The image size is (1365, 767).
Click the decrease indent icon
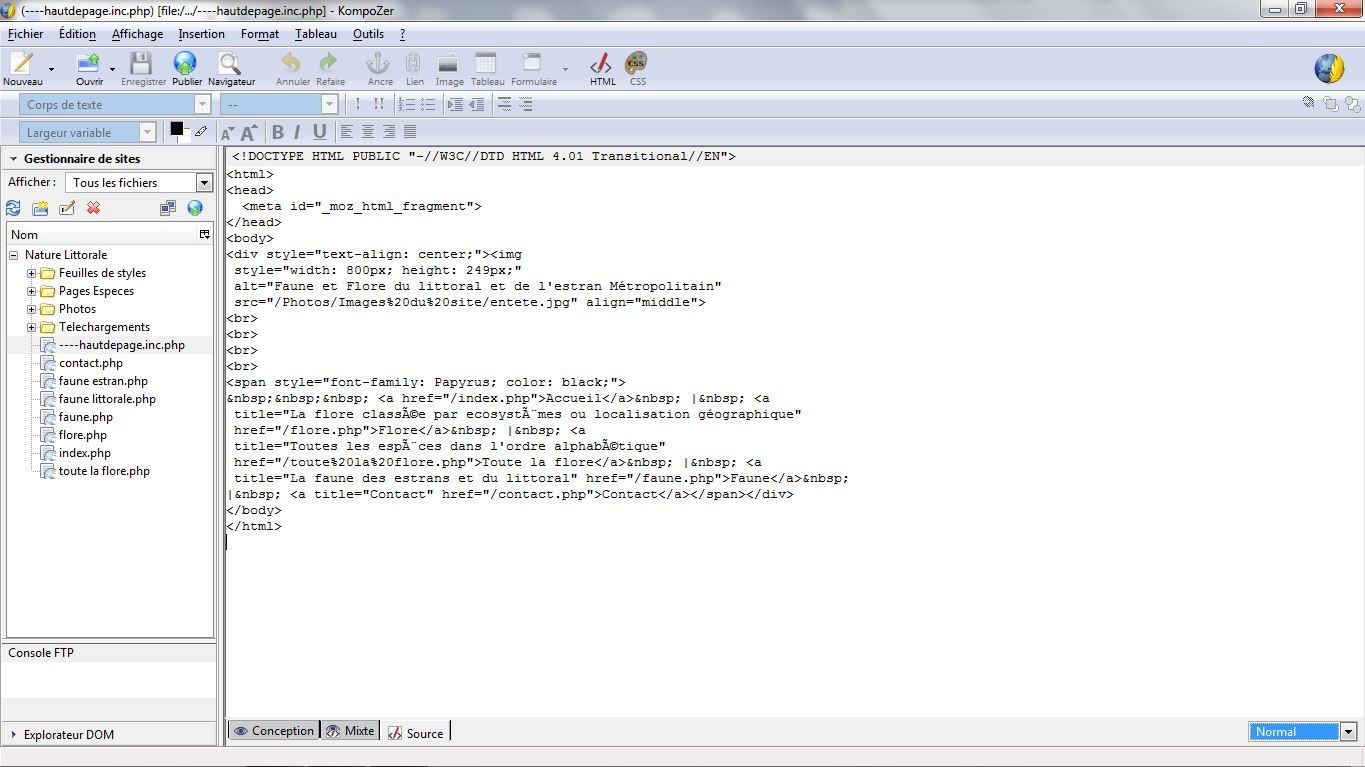click(x=477, y=104)
